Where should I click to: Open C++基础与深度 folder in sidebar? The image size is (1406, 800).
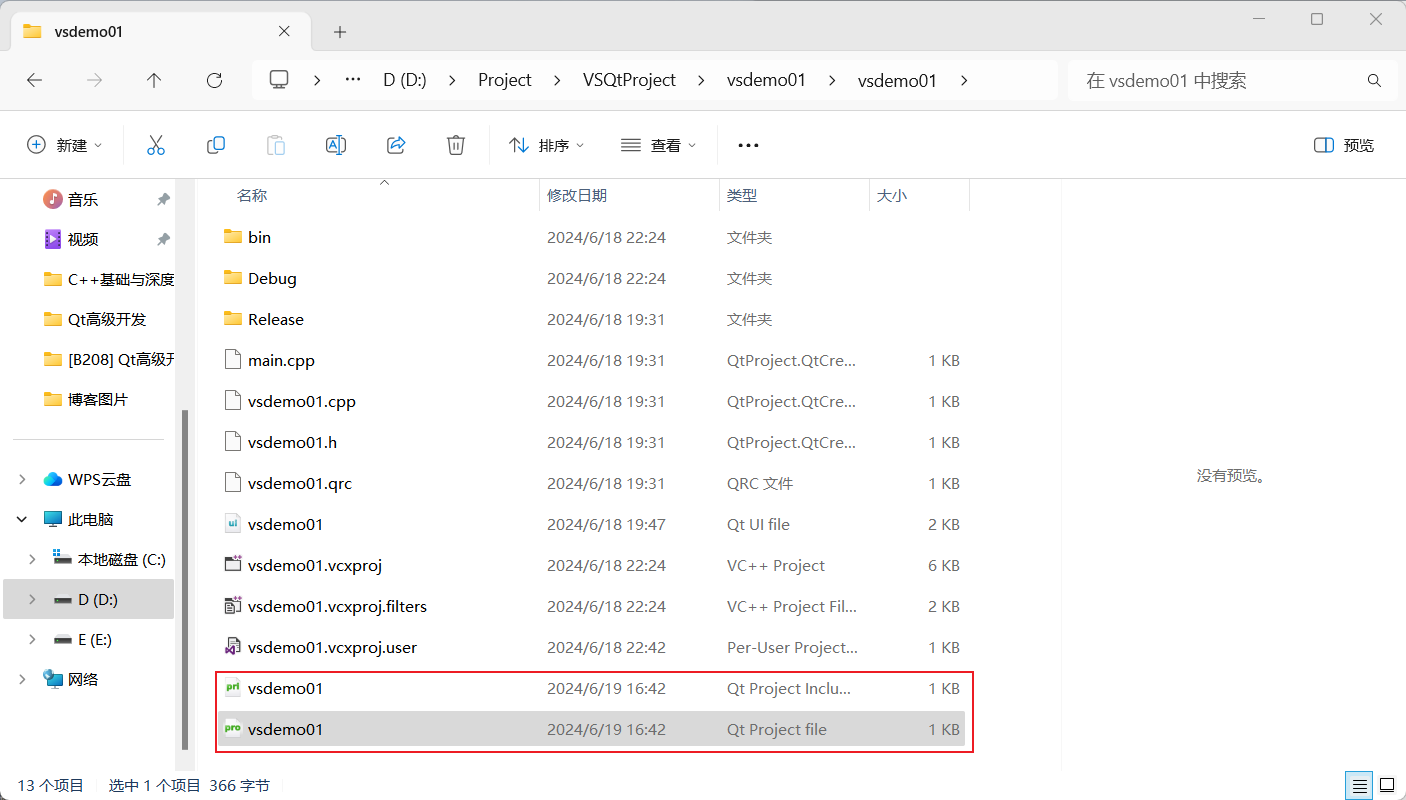pyautogui.click(x=121, y=280)
